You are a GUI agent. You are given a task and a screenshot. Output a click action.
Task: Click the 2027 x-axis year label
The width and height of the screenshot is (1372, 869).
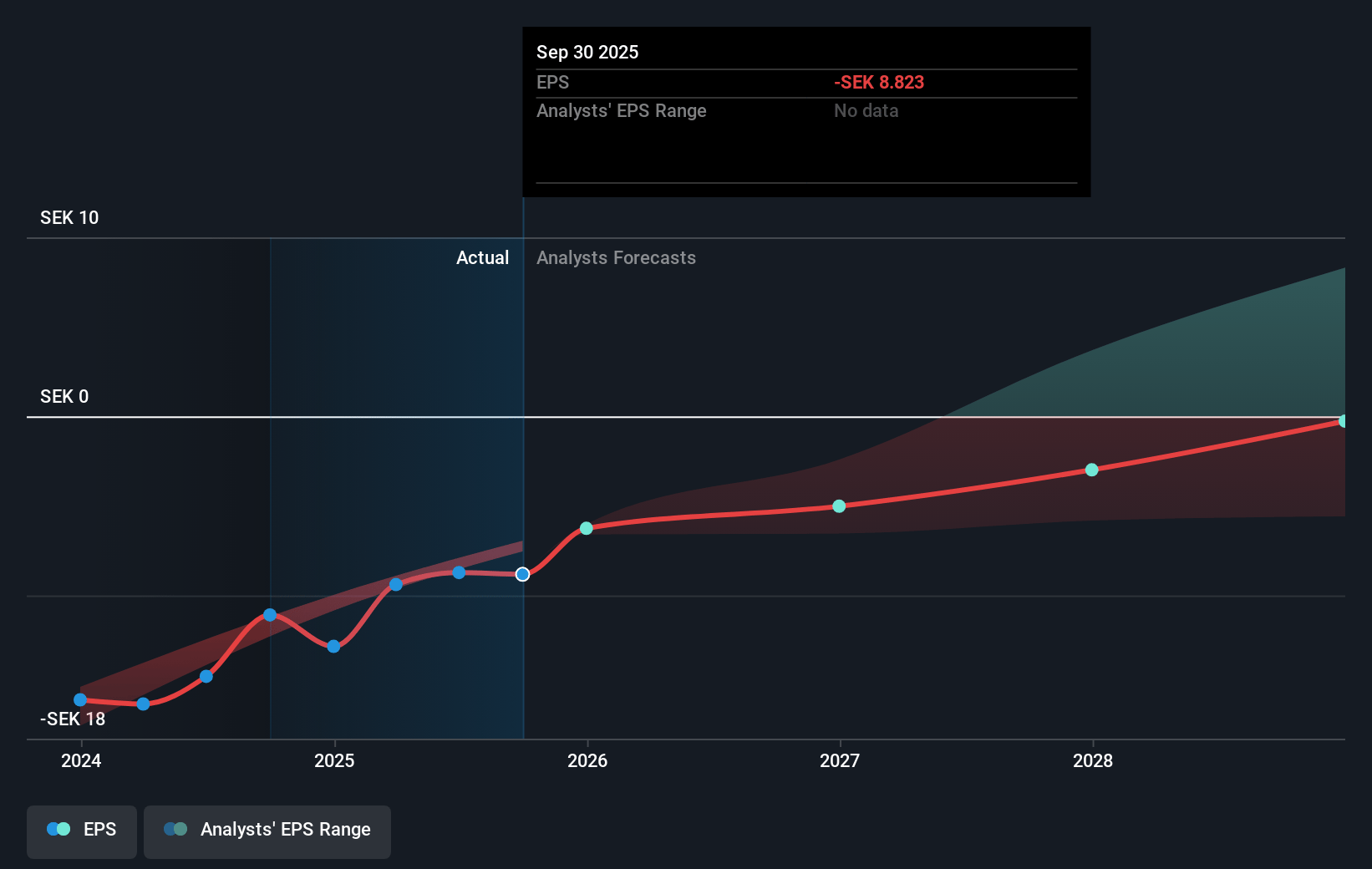click(840, 760)
